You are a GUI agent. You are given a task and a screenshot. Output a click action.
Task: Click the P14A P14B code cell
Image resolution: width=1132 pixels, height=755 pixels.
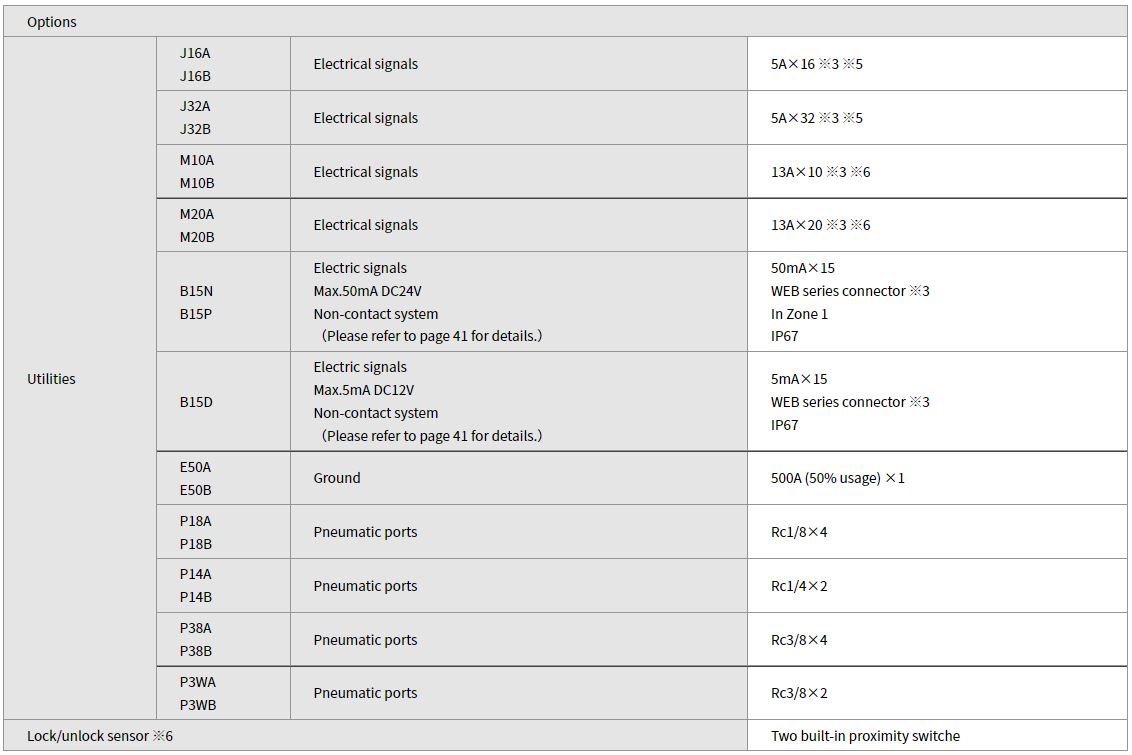[223, 585]
